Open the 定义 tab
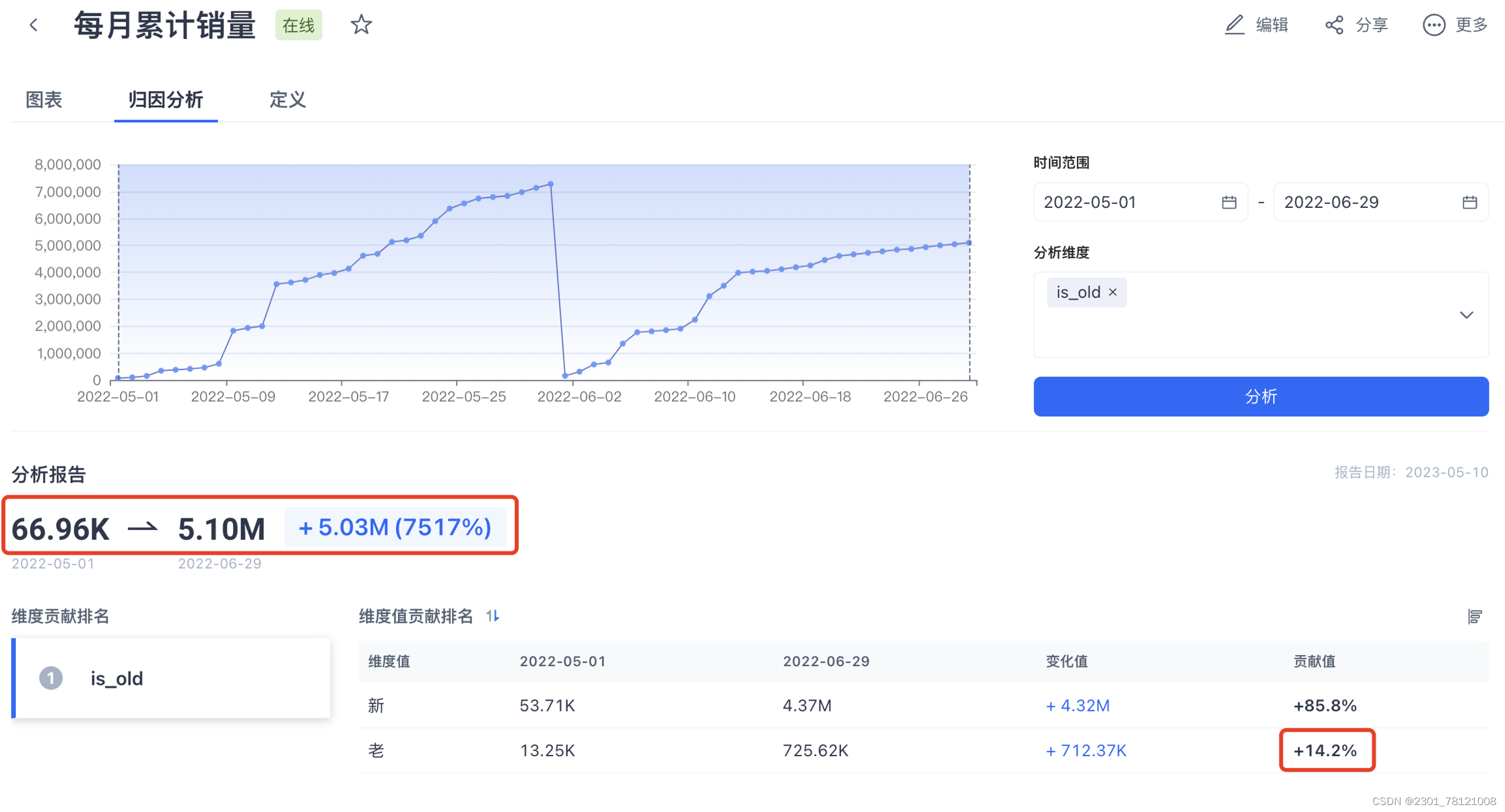 click(x=288, y=100)
